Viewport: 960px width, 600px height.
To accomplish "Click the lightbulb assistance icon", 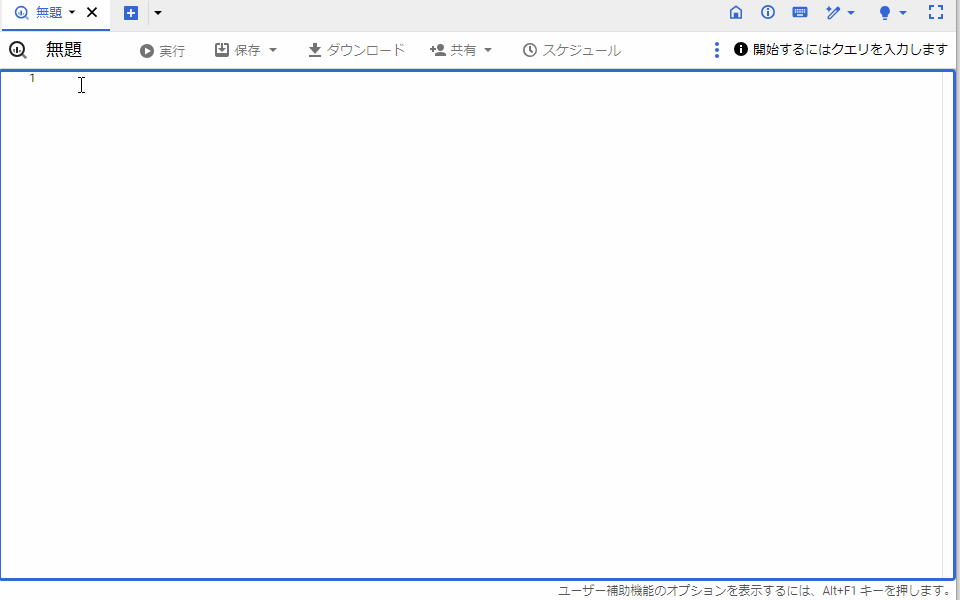I will [x=886, y=13].
